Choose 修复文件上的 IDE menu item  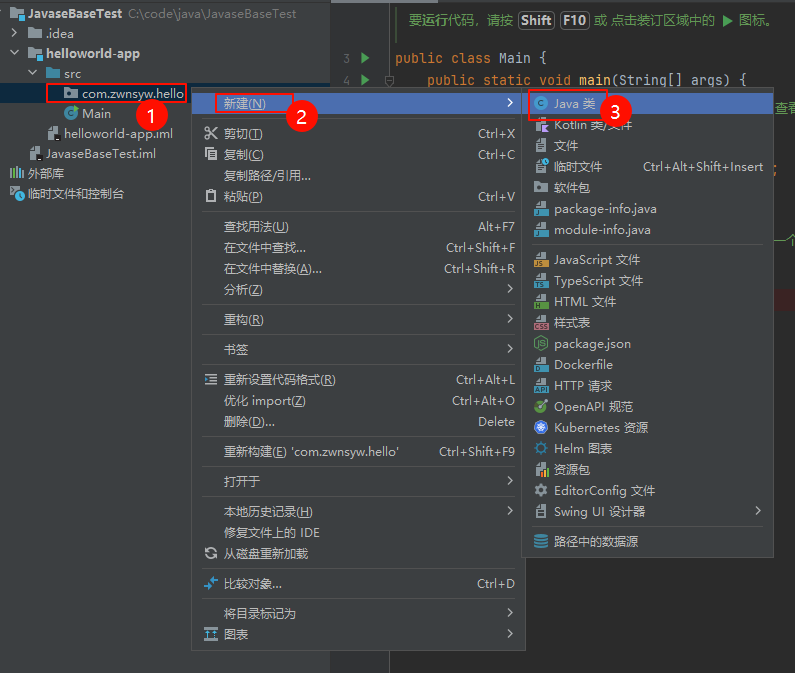[x=358, y=533]
